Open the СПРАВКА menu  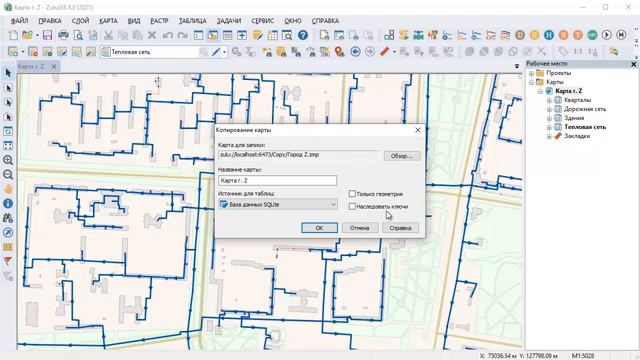[325, 21]
